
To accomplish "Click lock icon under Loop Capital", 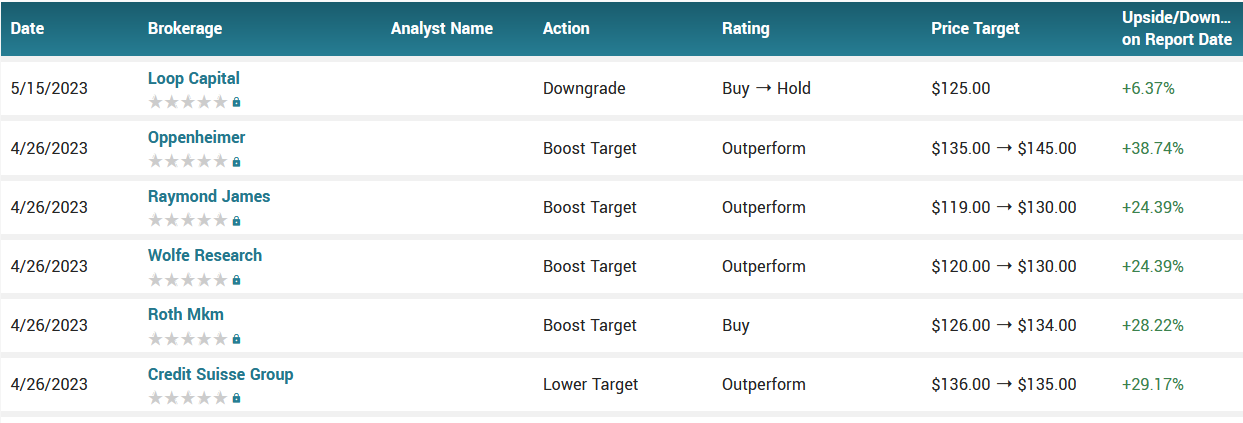I will click(x=236, y=102).
